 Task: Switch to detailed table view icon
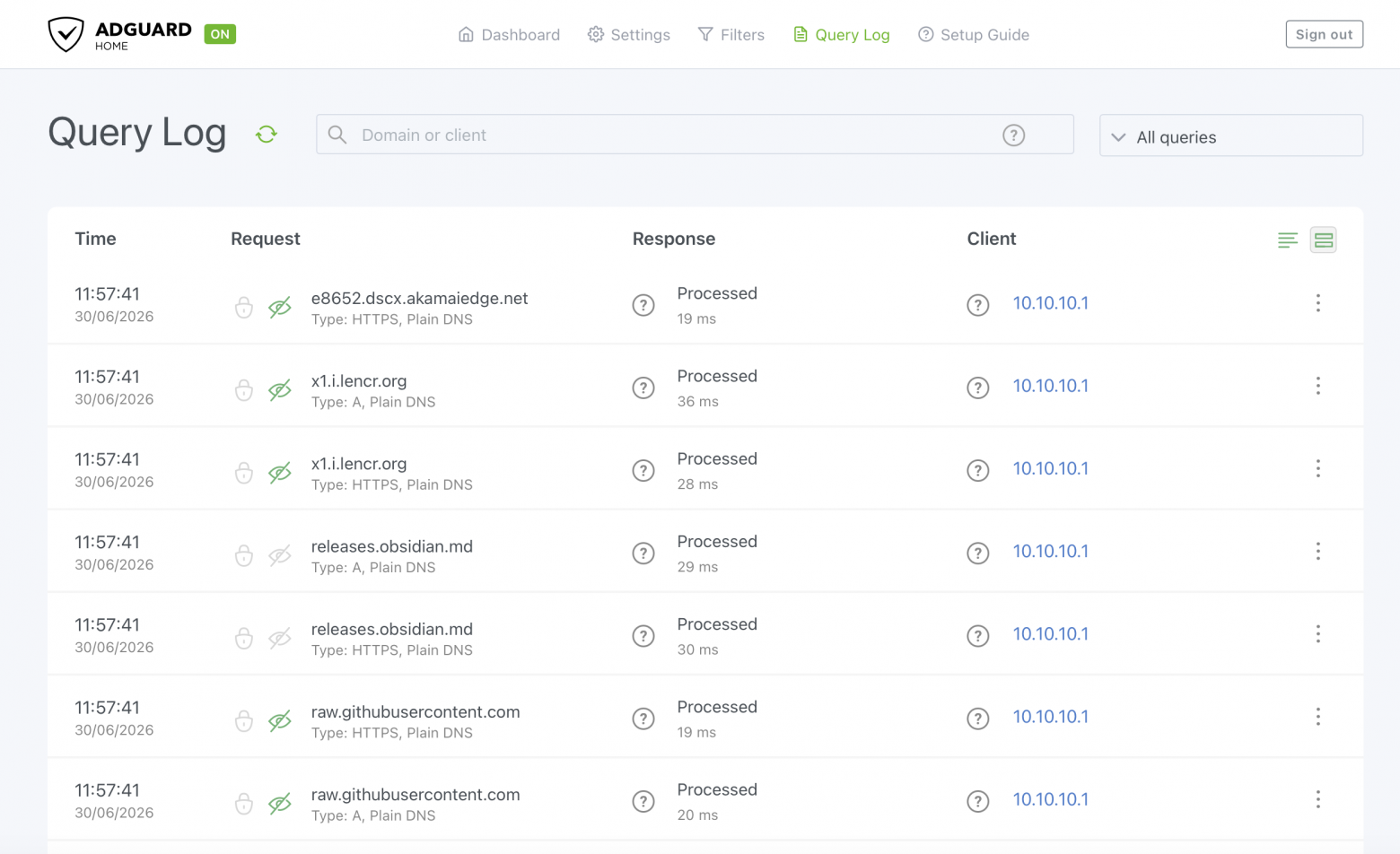[1323, 240]
